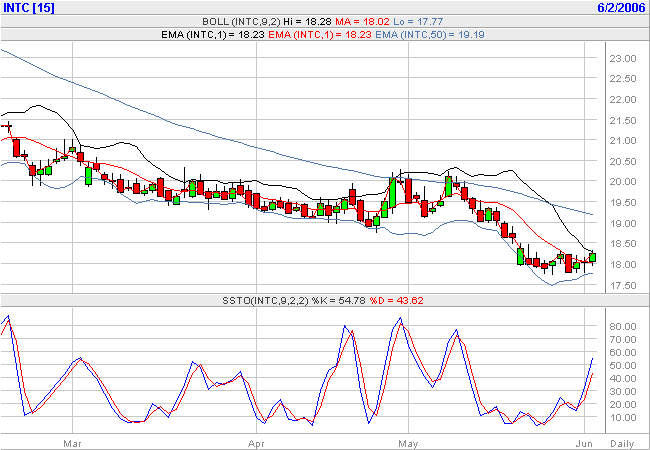Click the 70.00 stochastic axis label
The width and height of the screenshot is (650, 450).
click(623, 340)
